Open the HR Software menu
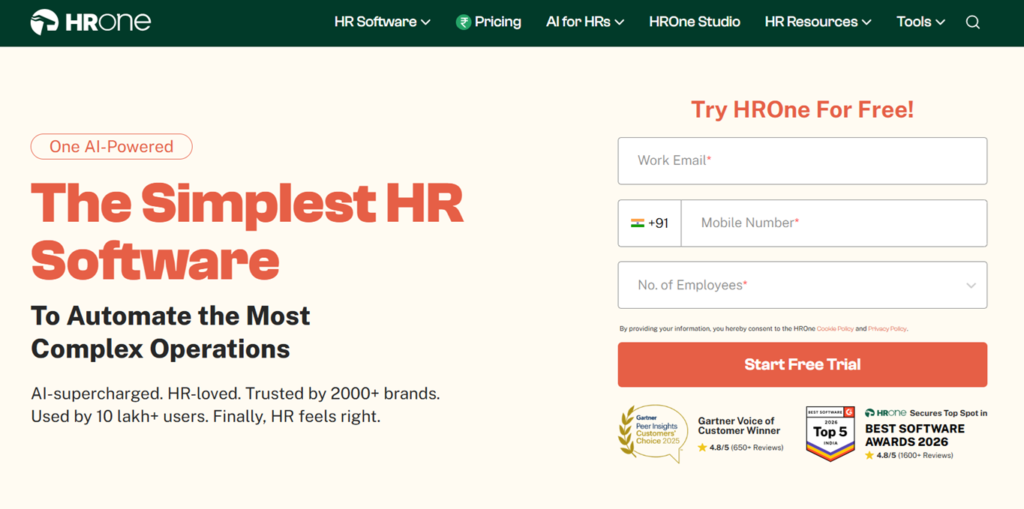1024x509 pixels. click(x=382, y=22)
